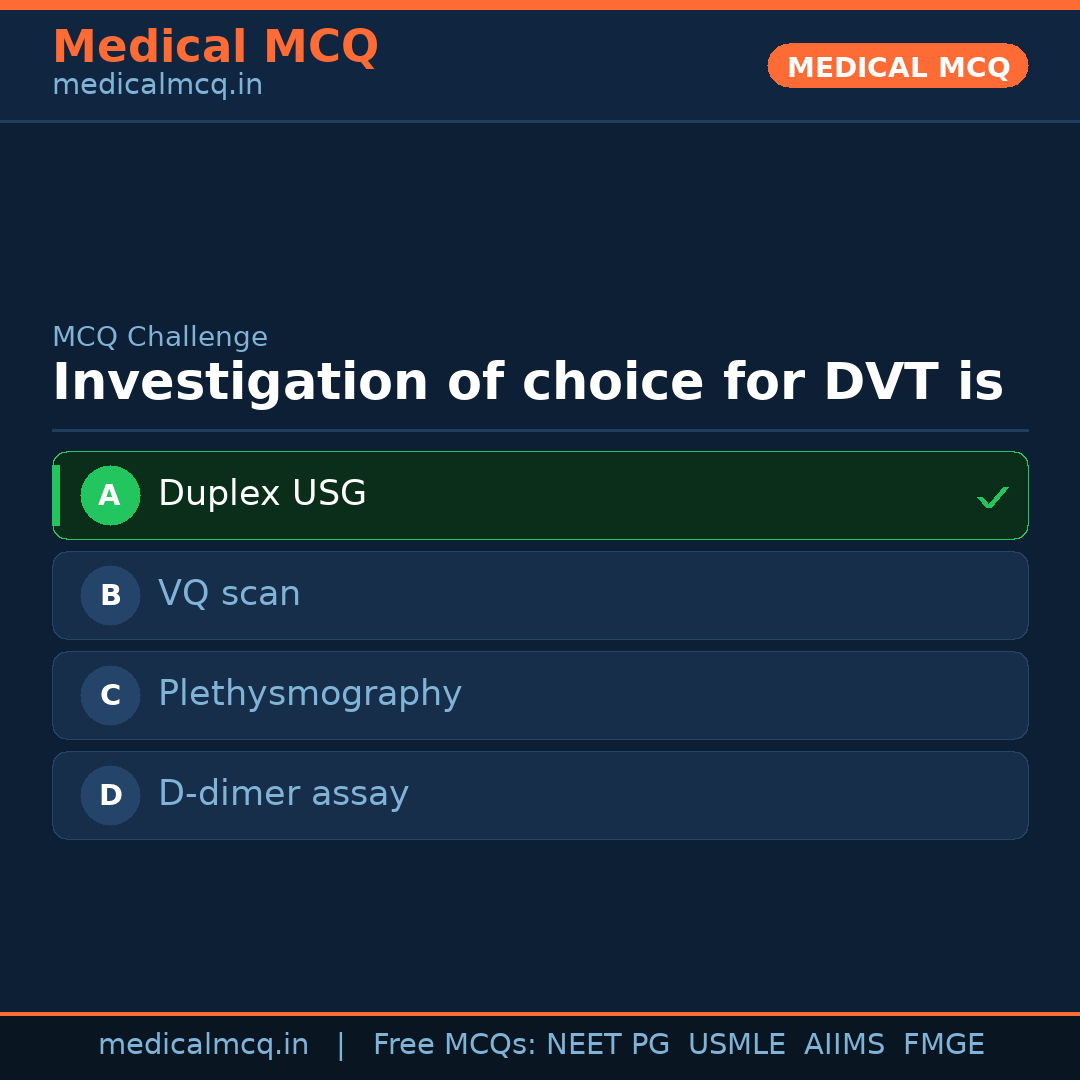Select the D-dimer assay answer text
This screenshot has height=1080, width=1080.
283,794
